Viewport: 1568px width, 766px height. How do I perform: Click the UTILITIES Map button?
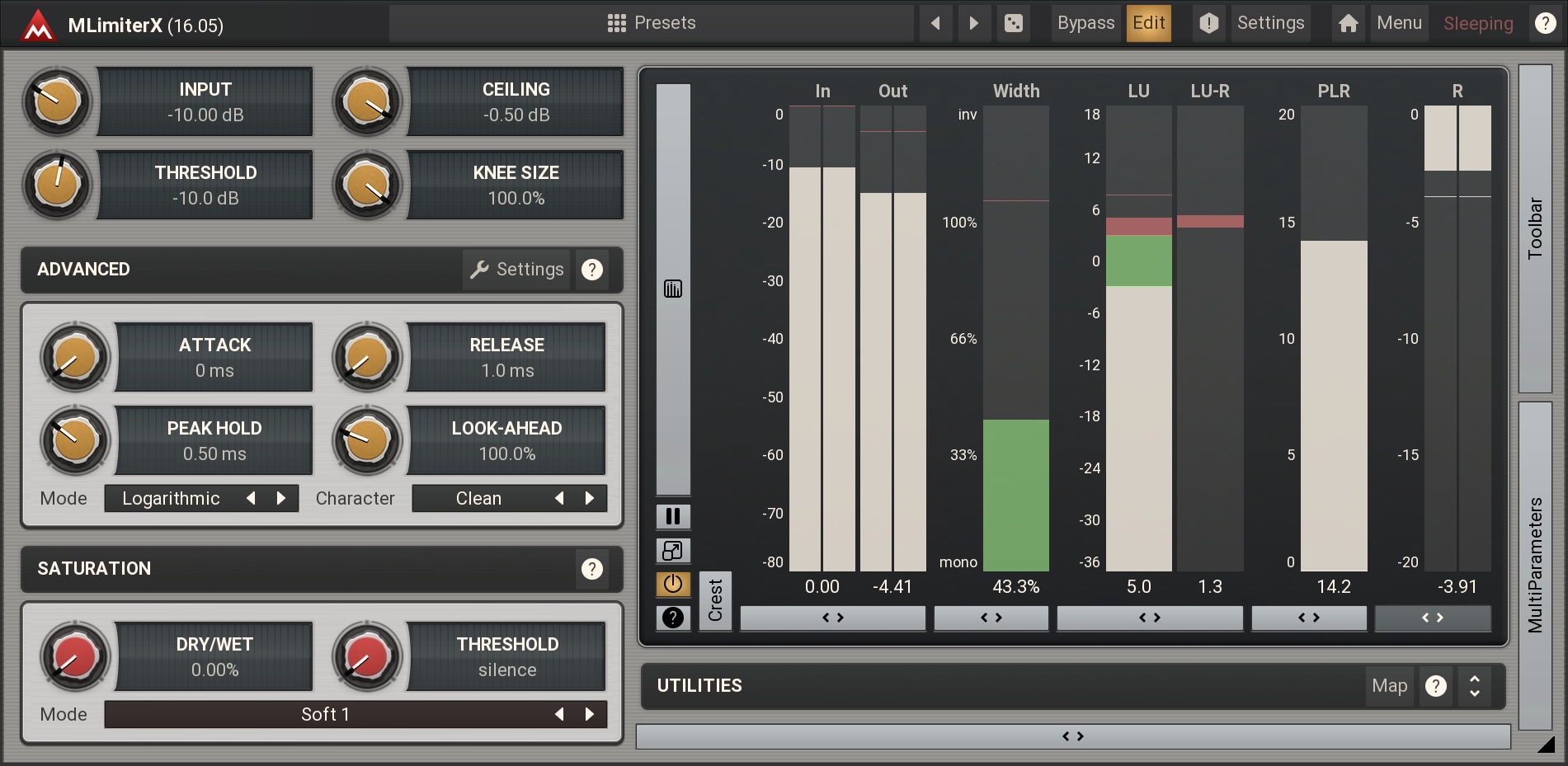[x=1389, y=686]
